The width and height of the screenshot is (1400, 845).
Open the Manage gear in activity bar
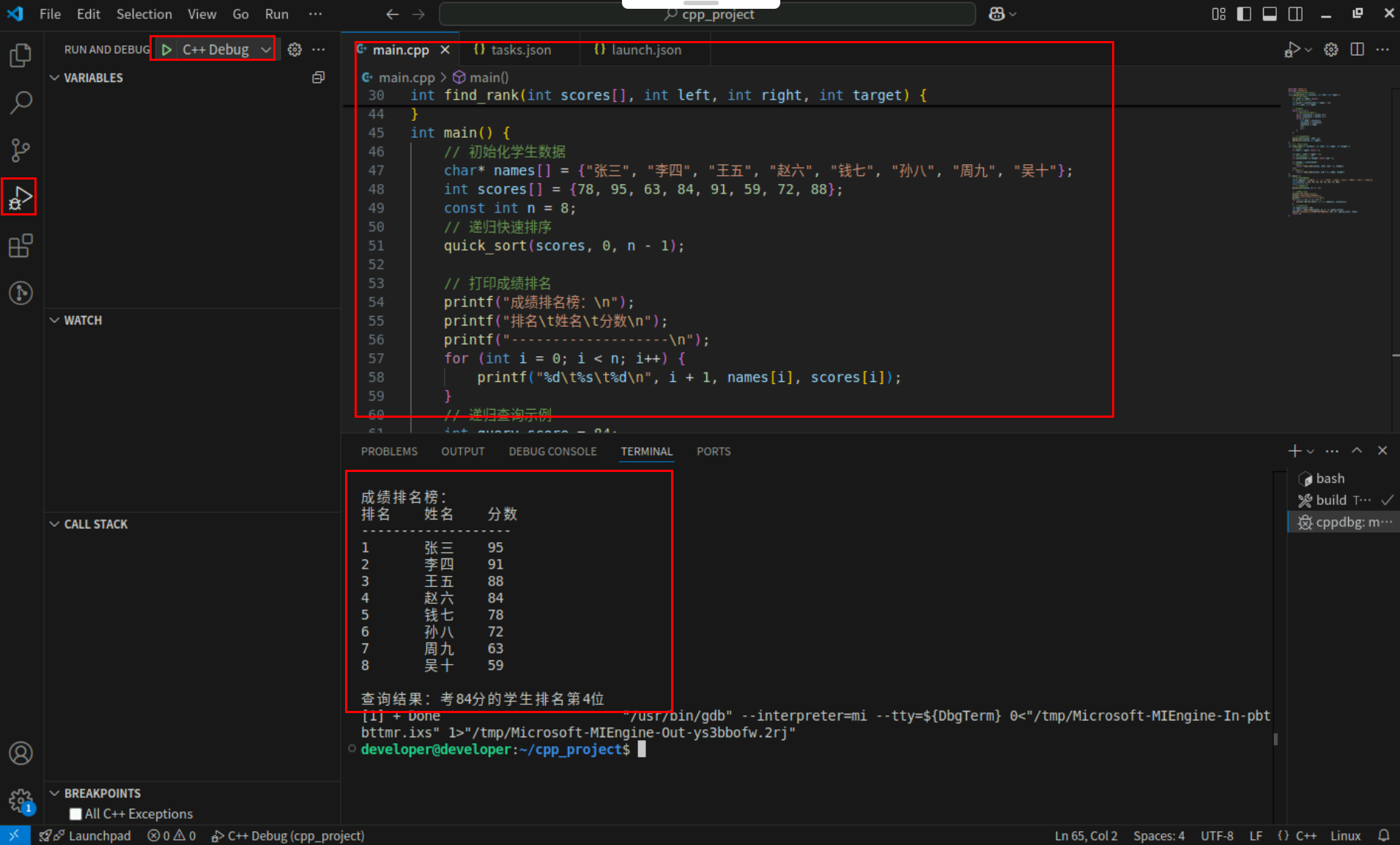click(21, 801)
